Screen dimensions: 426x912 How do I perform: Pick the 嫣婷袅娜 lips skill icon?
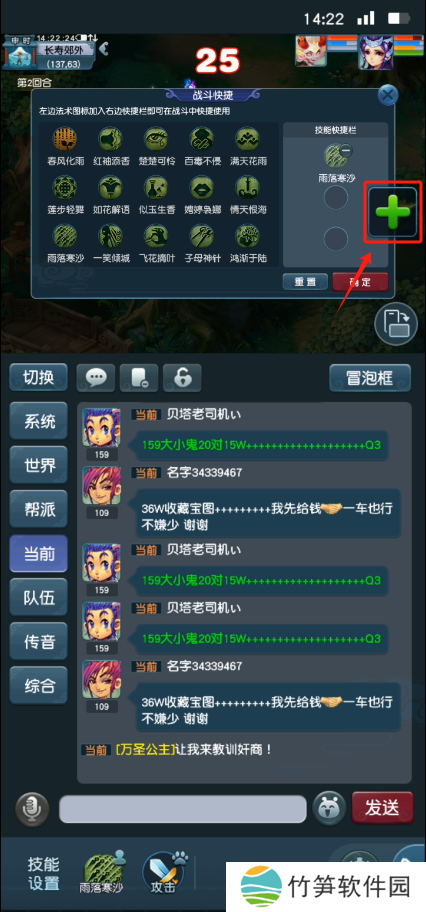201,187
